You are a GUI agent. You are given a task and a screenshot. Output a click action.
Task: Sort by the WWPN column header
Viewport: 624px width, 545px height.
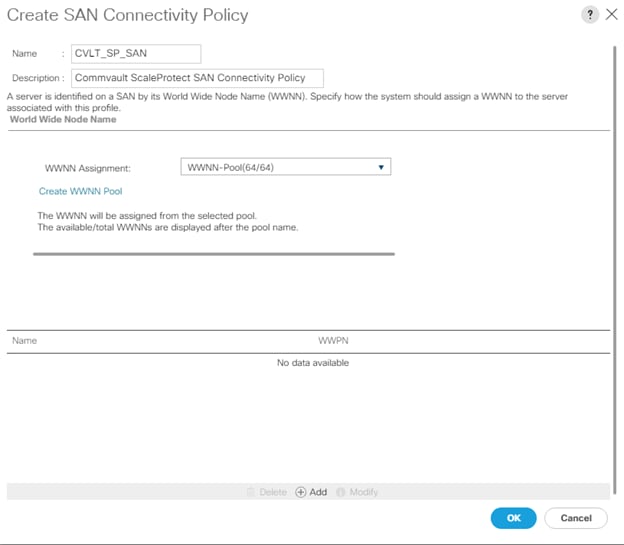333,341
